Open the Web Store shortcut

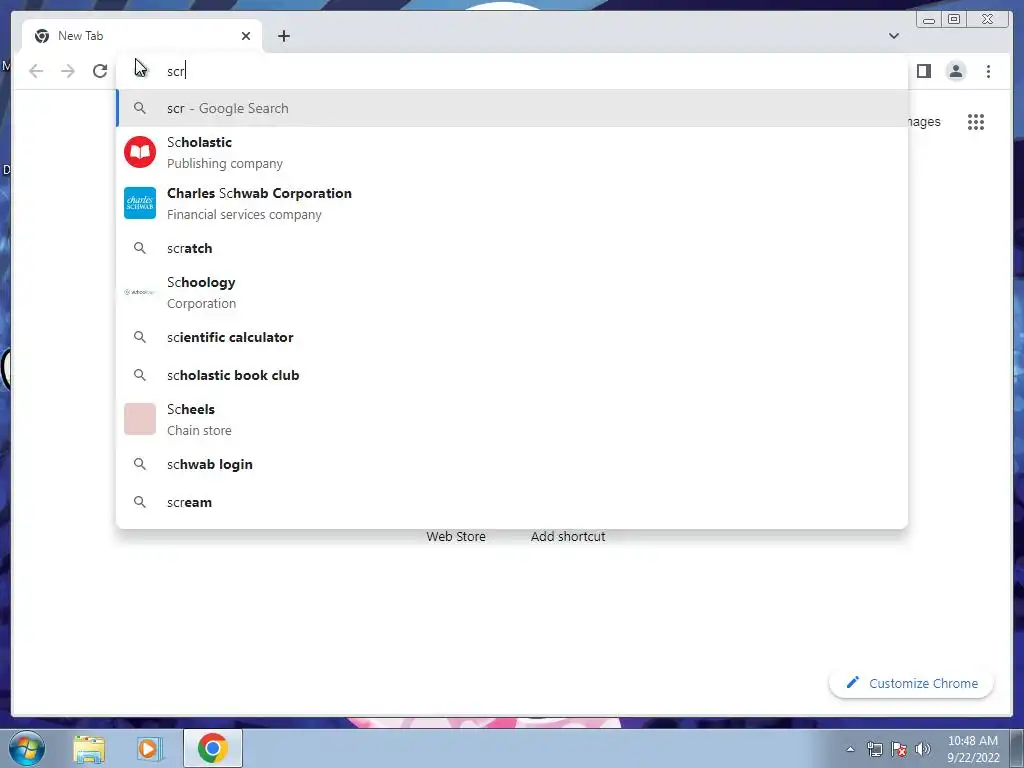coord(456,536)
